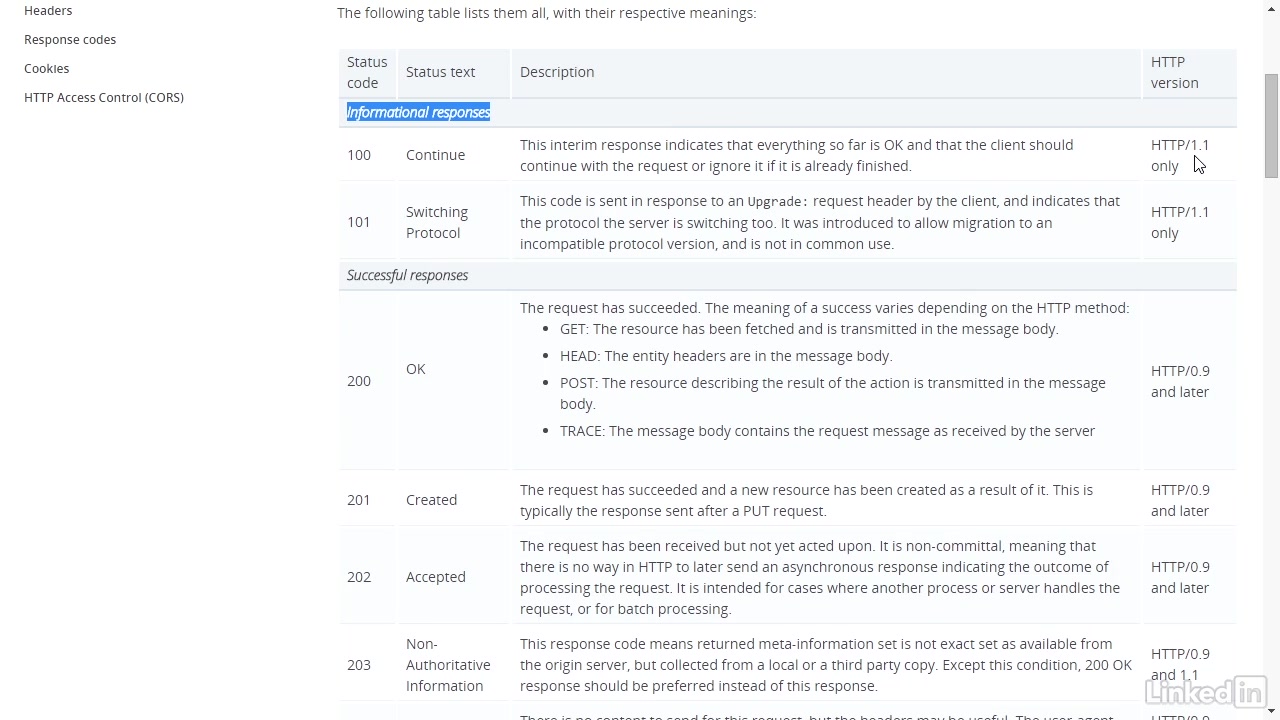Click the 'Continue' status text cell
The width and height of the screenshot is (1280, 720).
point(435,155)
